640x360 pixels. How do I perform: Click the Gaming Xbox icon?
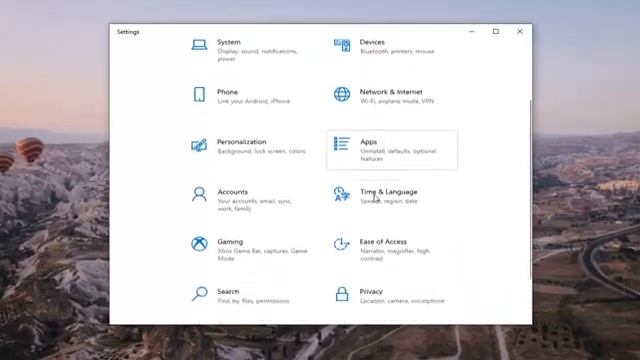click(199, 244)
